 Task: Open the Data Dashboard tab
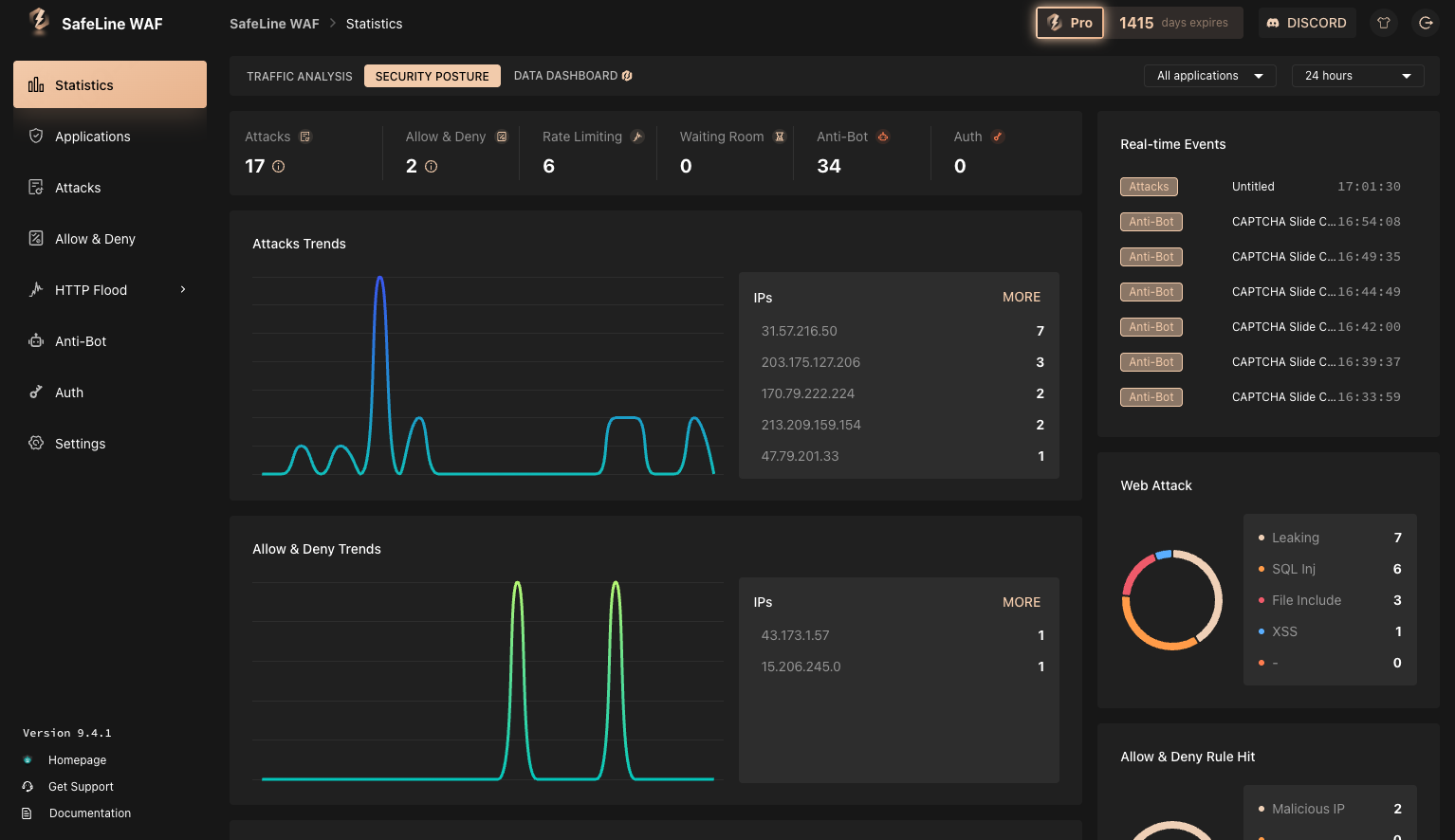573,76
